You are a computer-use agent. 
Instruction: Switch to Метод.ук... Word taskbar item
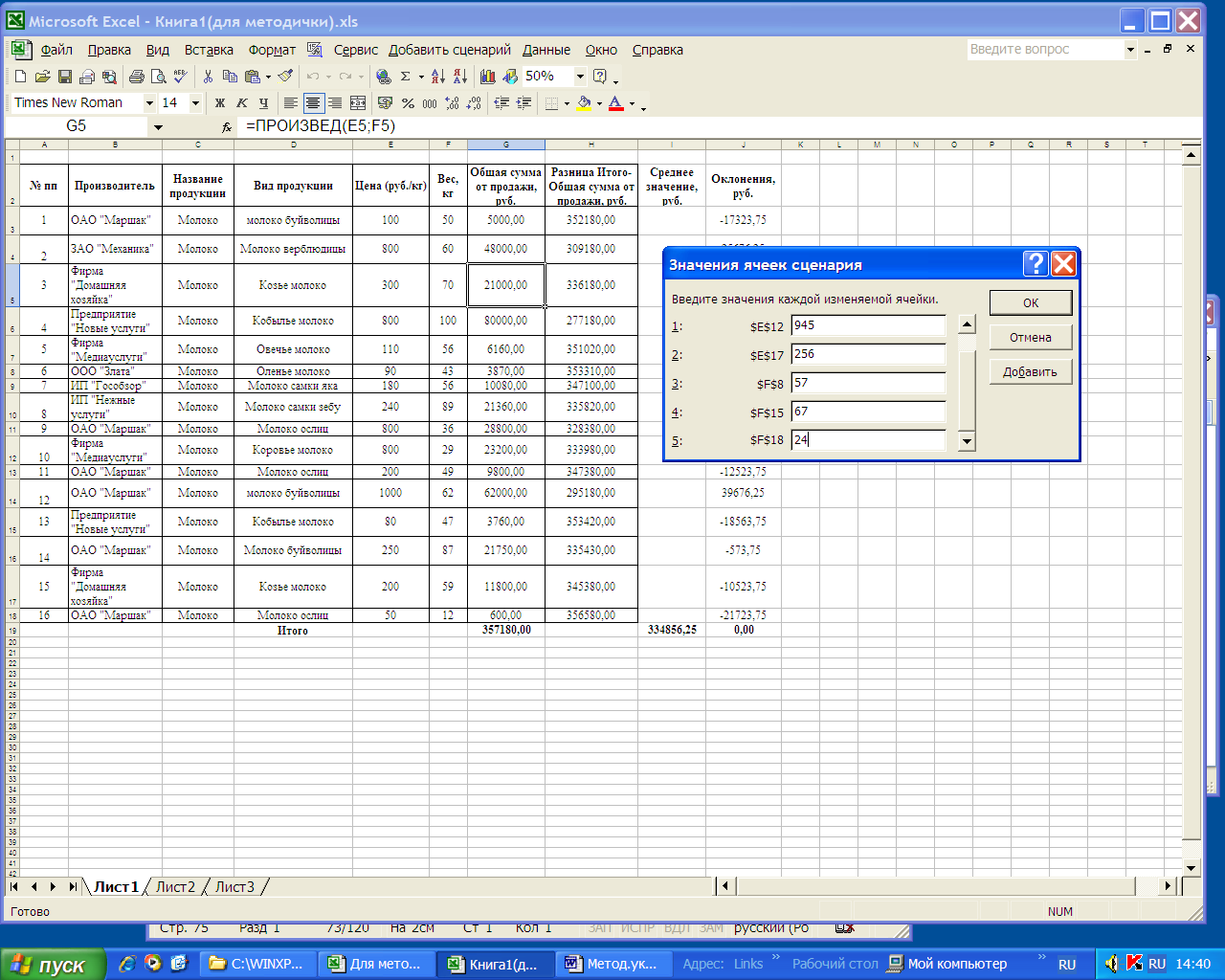pos(612,964)
